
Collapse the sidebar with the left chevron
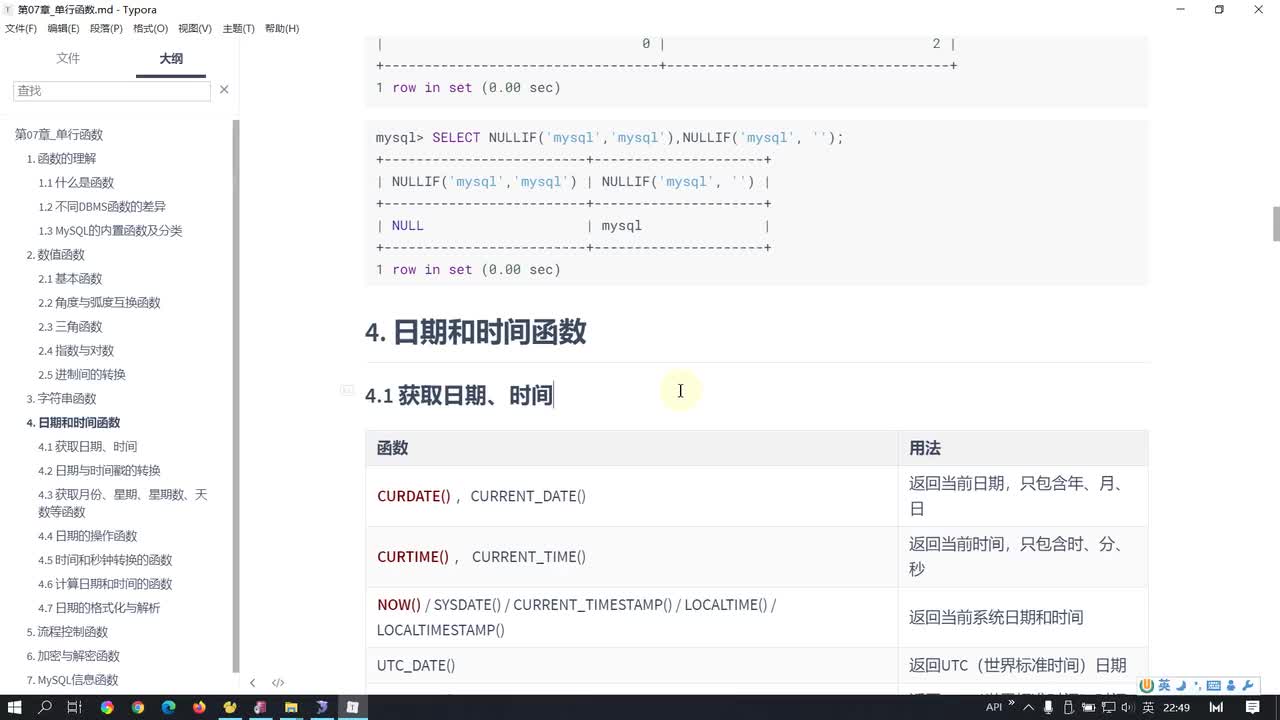[252, 683]
